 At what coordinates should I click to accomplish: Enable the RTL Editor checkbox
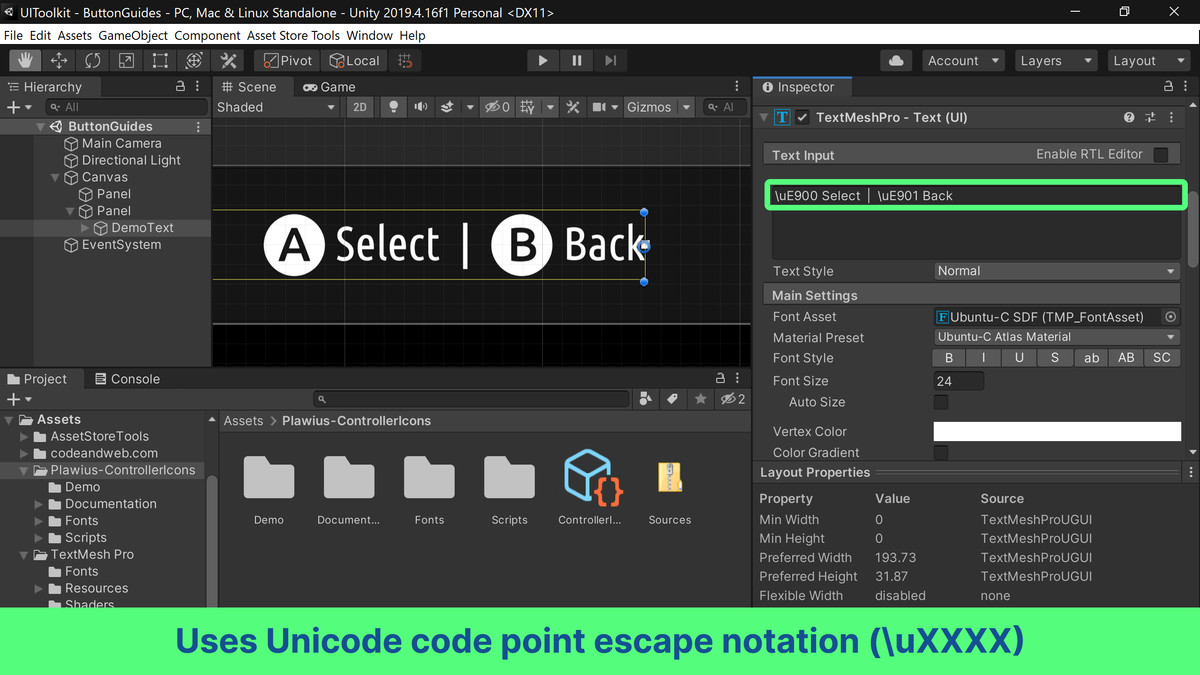tap(1161, 155)
